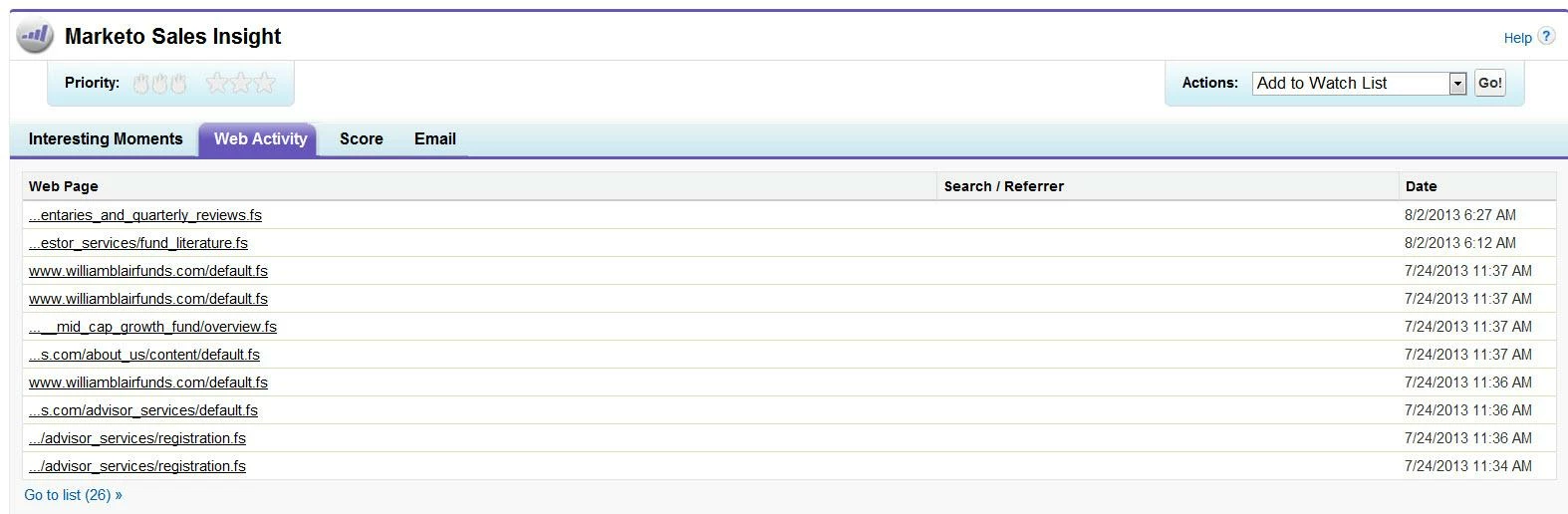Image resolution: width=1568 pixels, height=514 pixels.
Task: Click the Help question mark icon
Action: 1546,36
